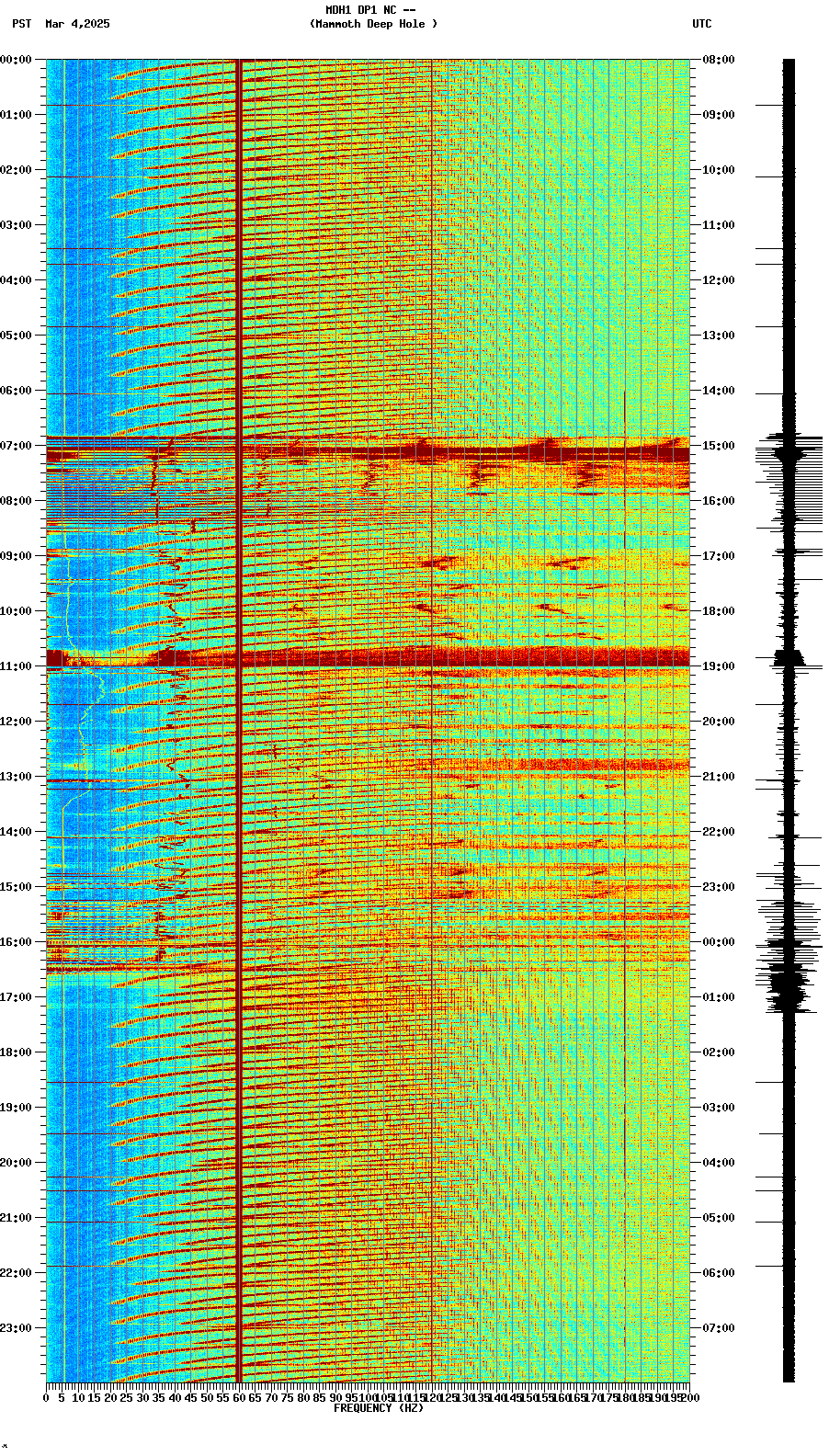Viewport: 829px width, 1456px height.
Task: Select the 23:00 PST time label
Action: (x=16, y=1328)
